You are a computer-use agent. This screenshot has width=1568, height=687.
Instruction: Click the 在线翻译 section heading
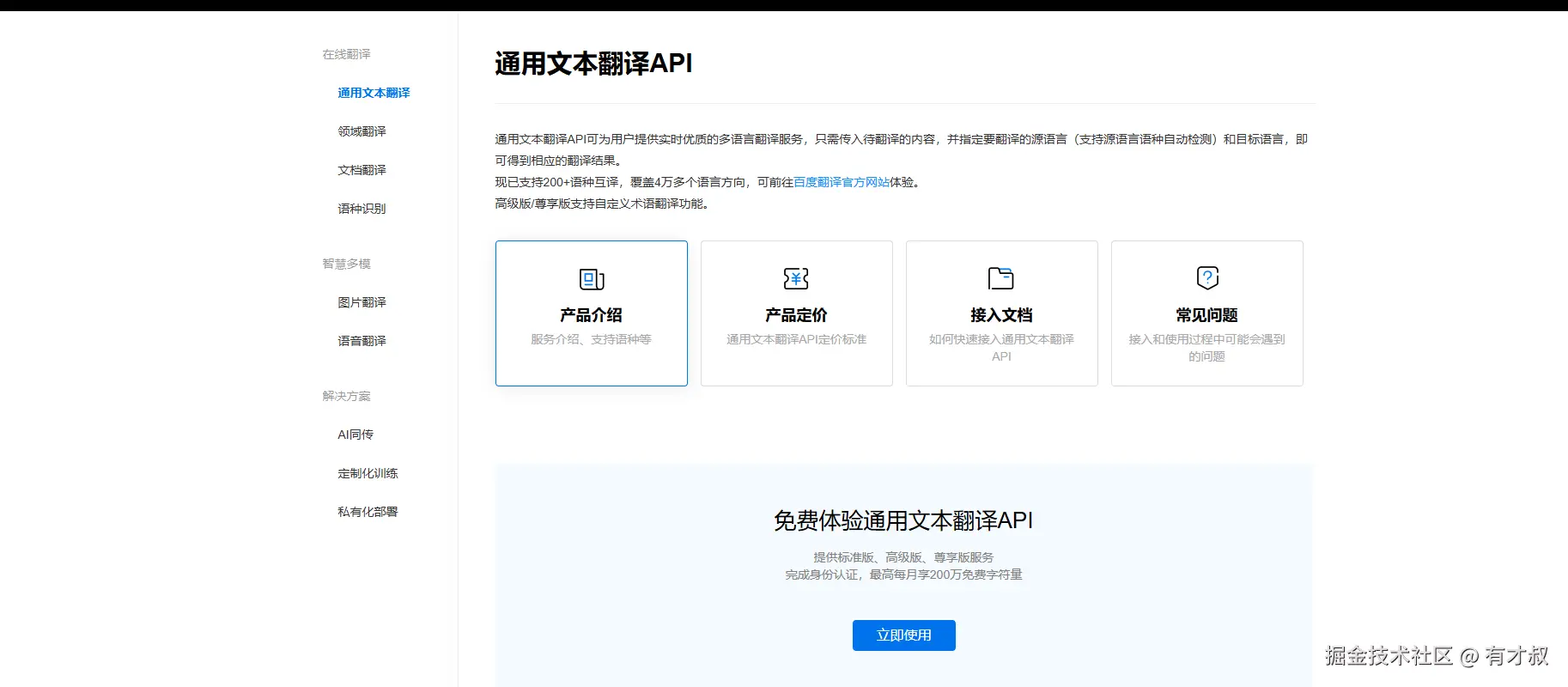click(346, 54)
